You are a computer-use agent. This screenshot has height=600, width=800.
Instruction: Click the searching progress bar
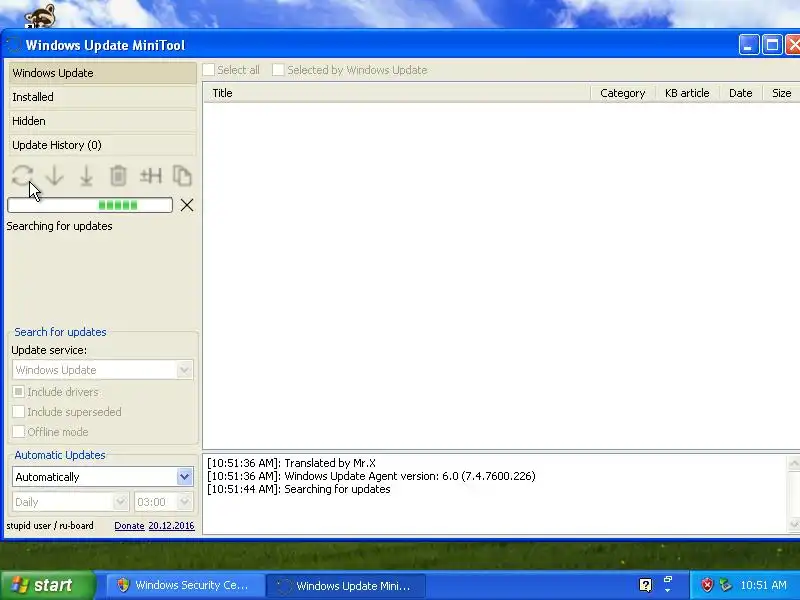coord(90,205)
